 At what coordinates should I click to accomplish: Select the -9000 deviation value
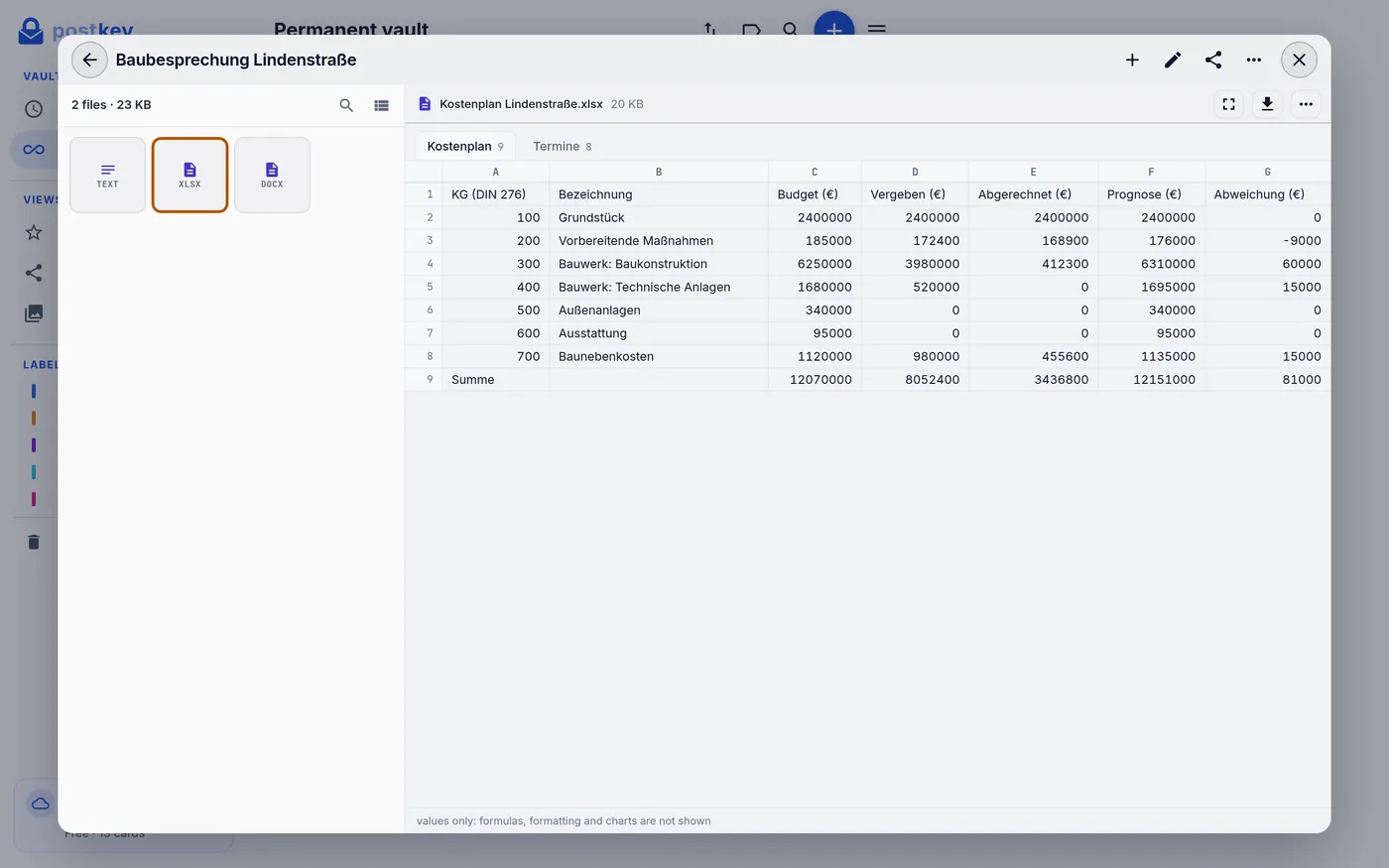point(1268,241)
